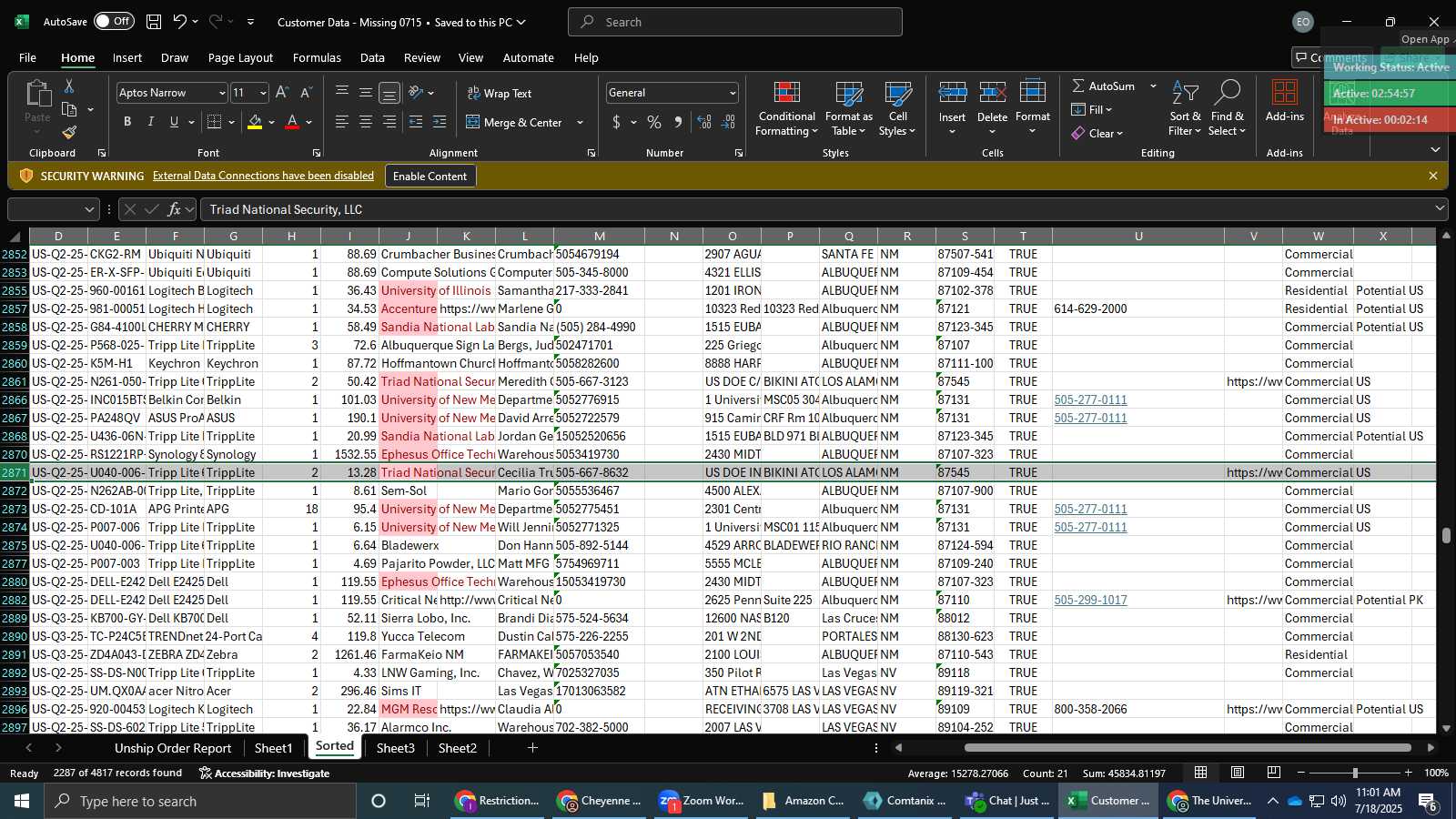Screen dimensions: 1456x819
Task: Click Center horizontal alignment icon
Action: click(x=366, y=122)
